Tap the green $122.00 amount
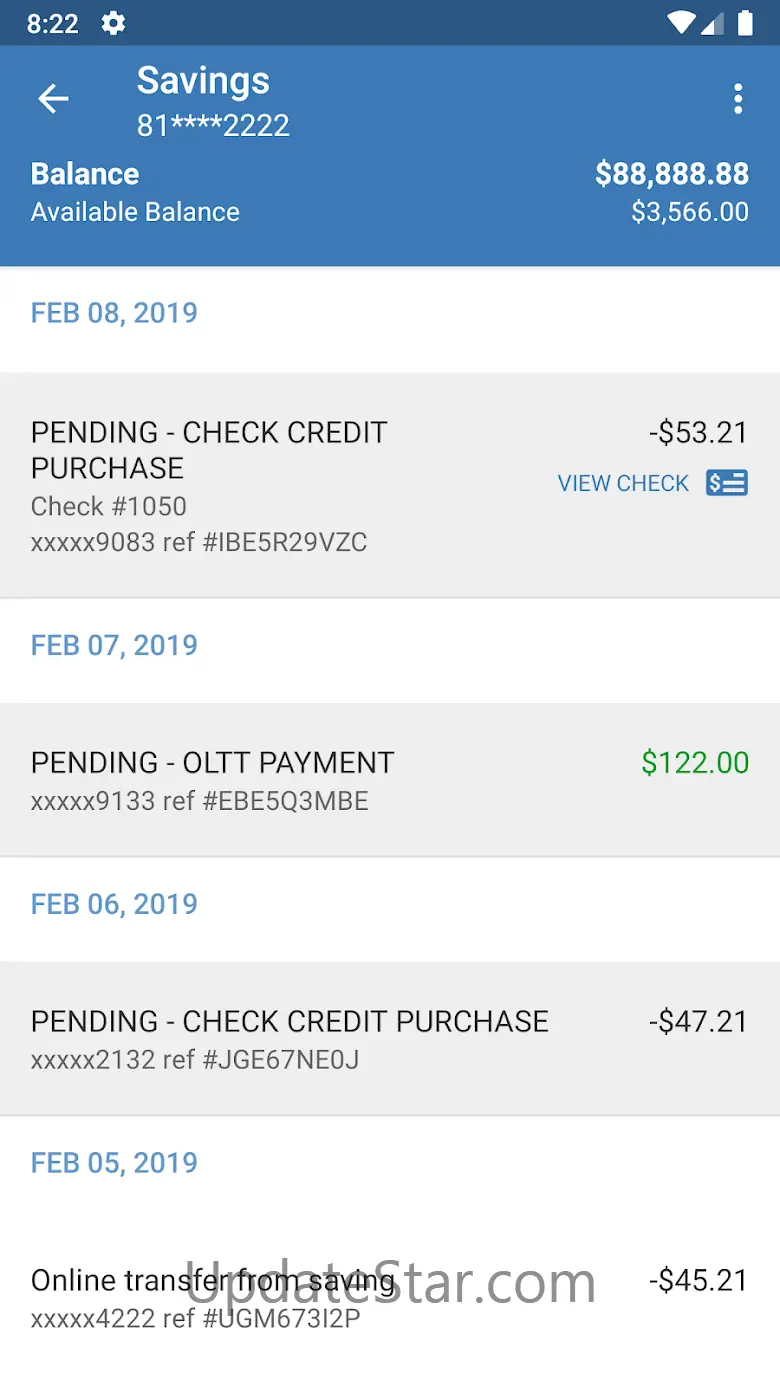 point(695,763)
